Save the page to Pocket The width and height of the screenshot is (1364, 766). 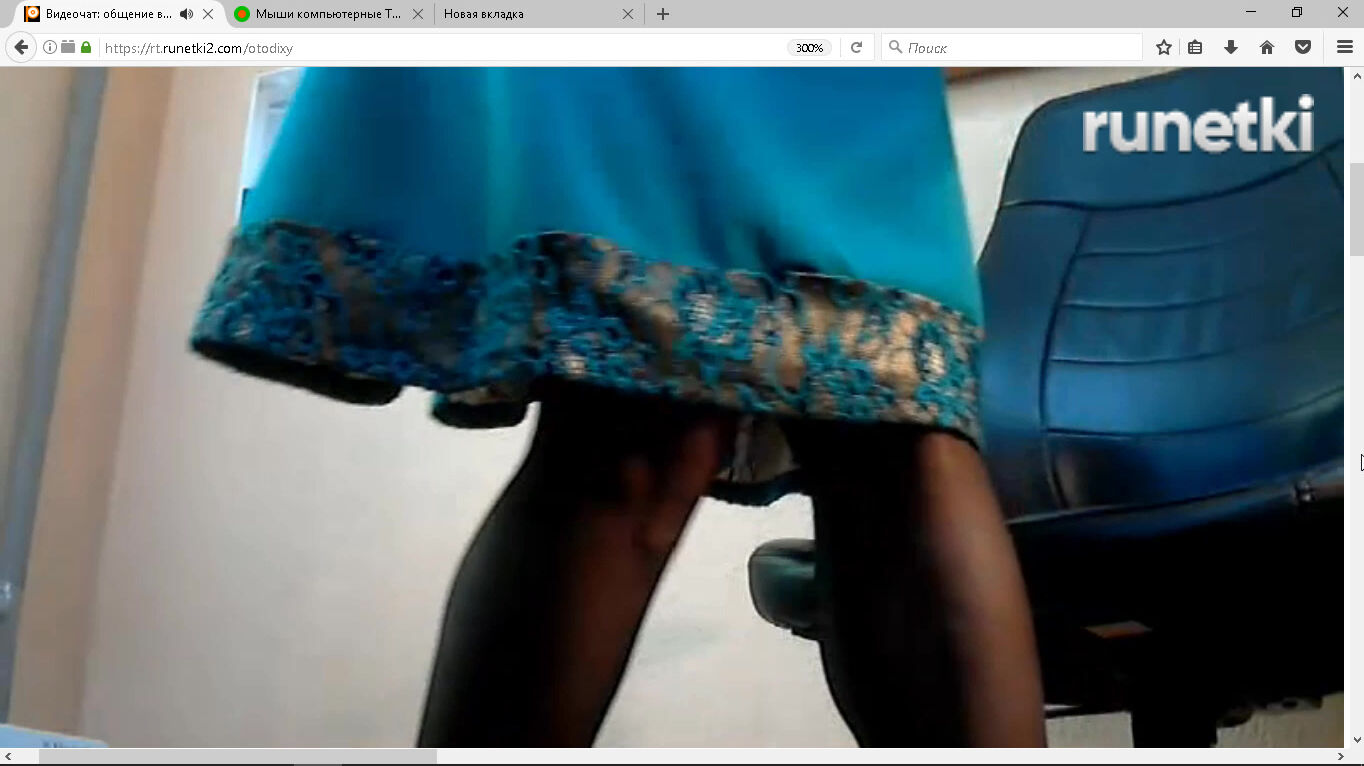(x=1303, y=47)
